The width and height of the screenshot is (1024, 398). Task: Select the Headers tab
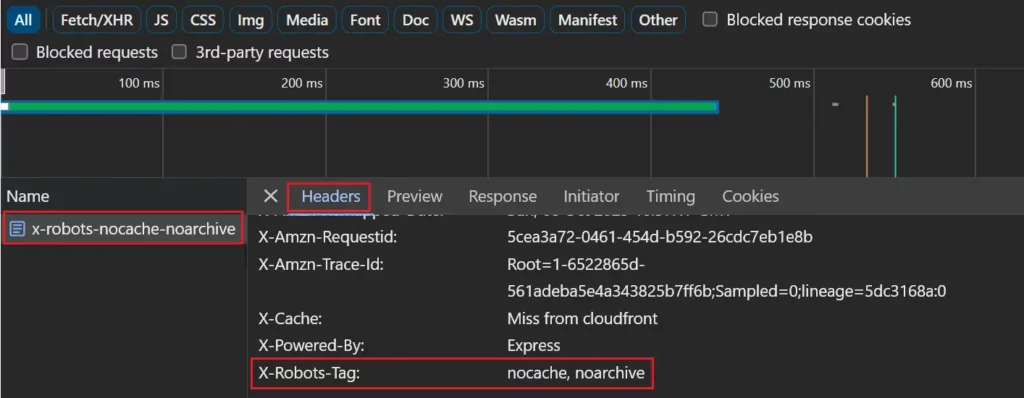330,196
